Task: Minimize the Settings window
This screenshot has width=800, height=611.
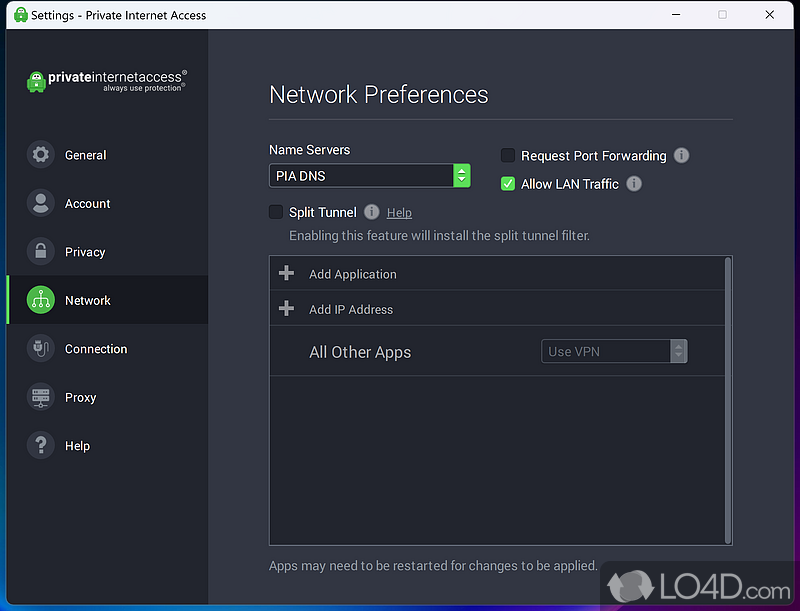Action: click(676, 15)
